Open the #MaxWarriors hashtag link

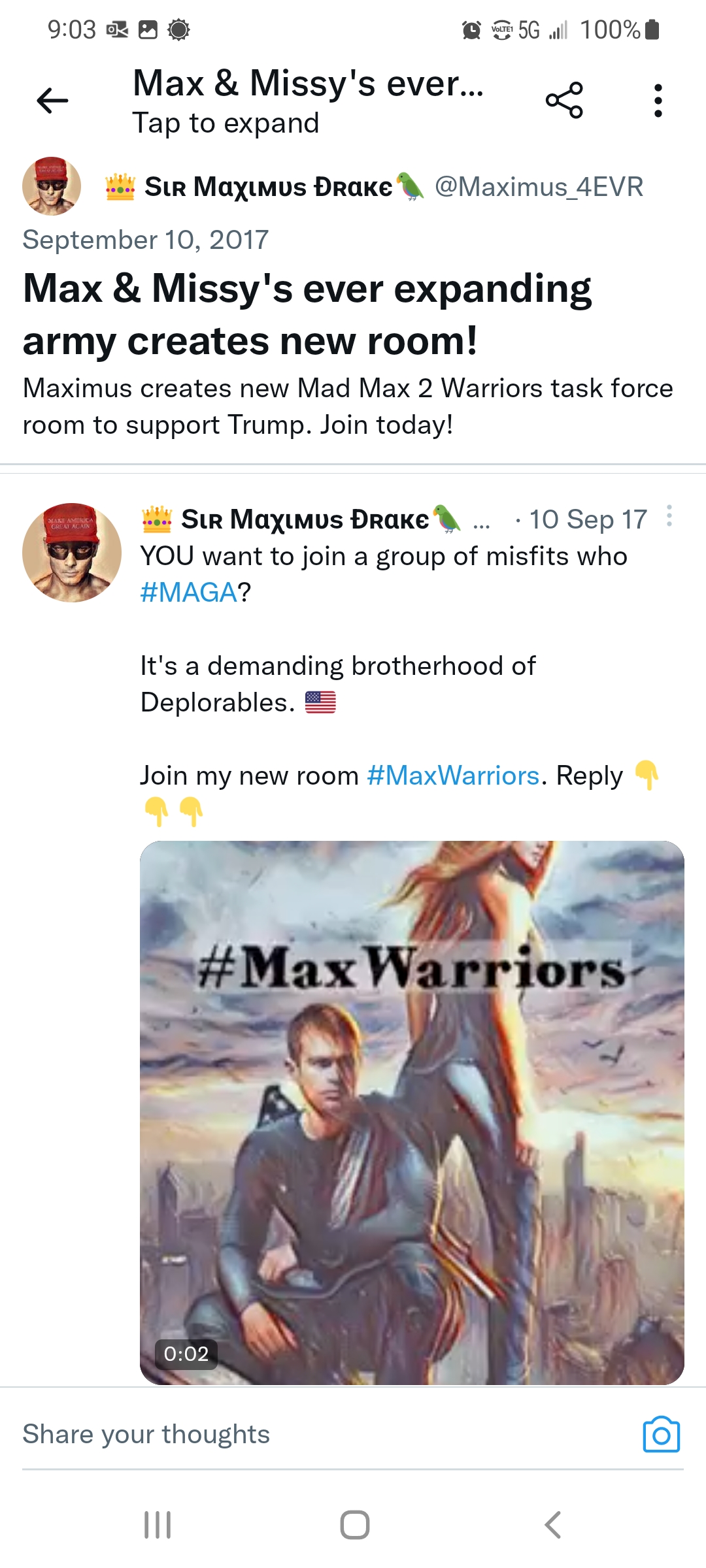pyautogui.click(x=453, y=776)
